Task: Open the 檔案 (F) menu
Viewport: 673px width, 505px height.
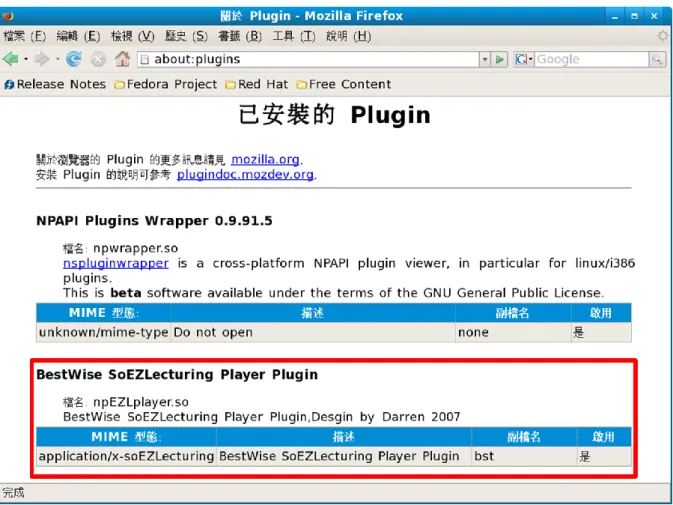Action: tap(24, 36)
